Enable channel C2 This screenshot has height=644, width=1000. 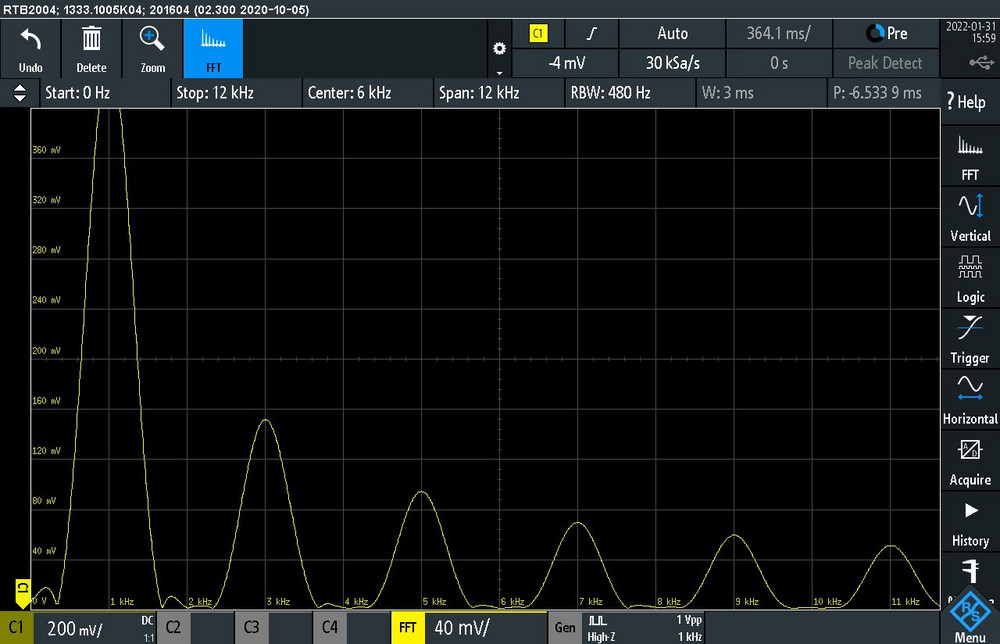point(173,627)
